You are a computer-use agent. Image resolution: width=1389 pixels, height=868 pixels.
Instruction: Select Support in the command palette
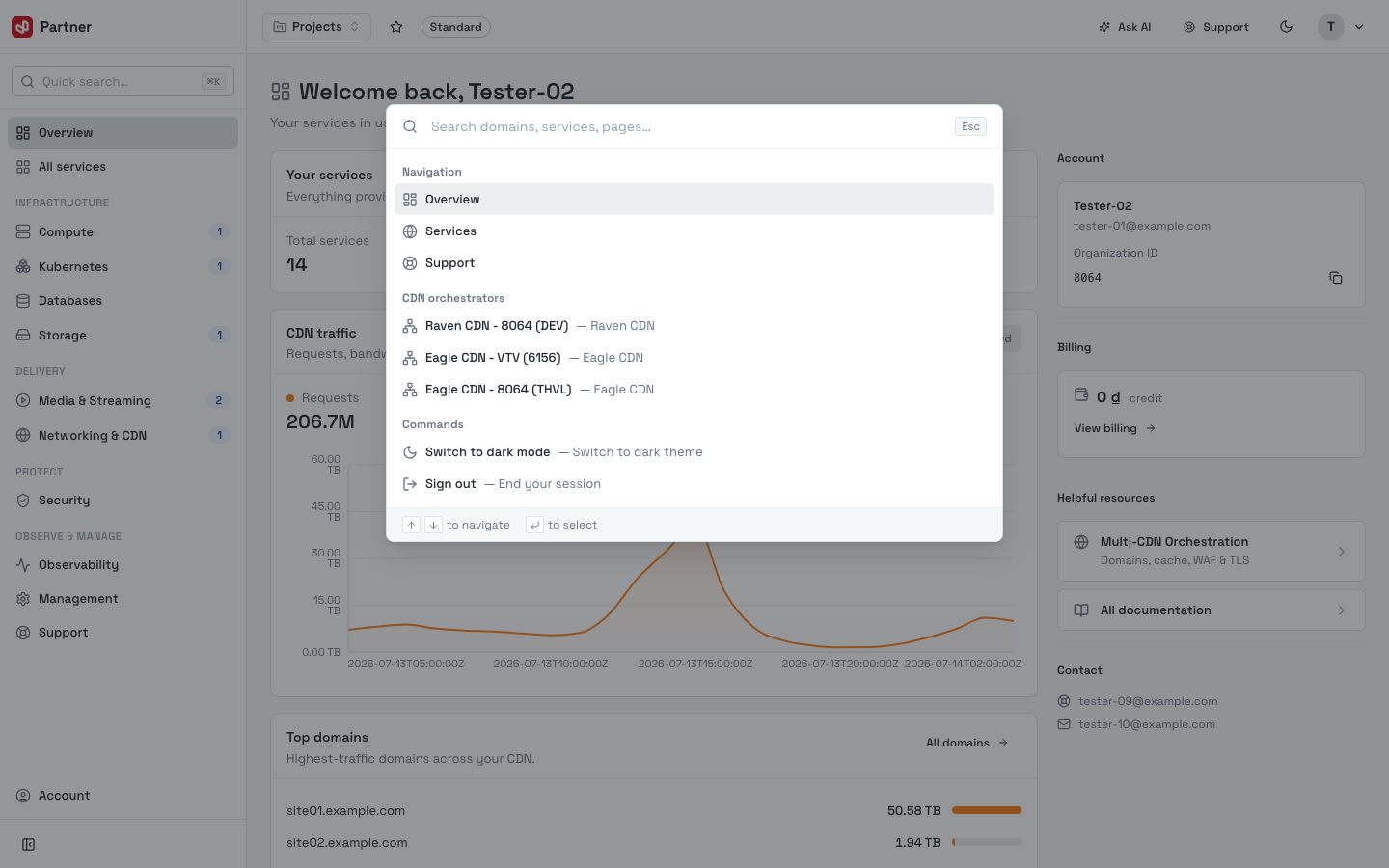click(694, 263)
